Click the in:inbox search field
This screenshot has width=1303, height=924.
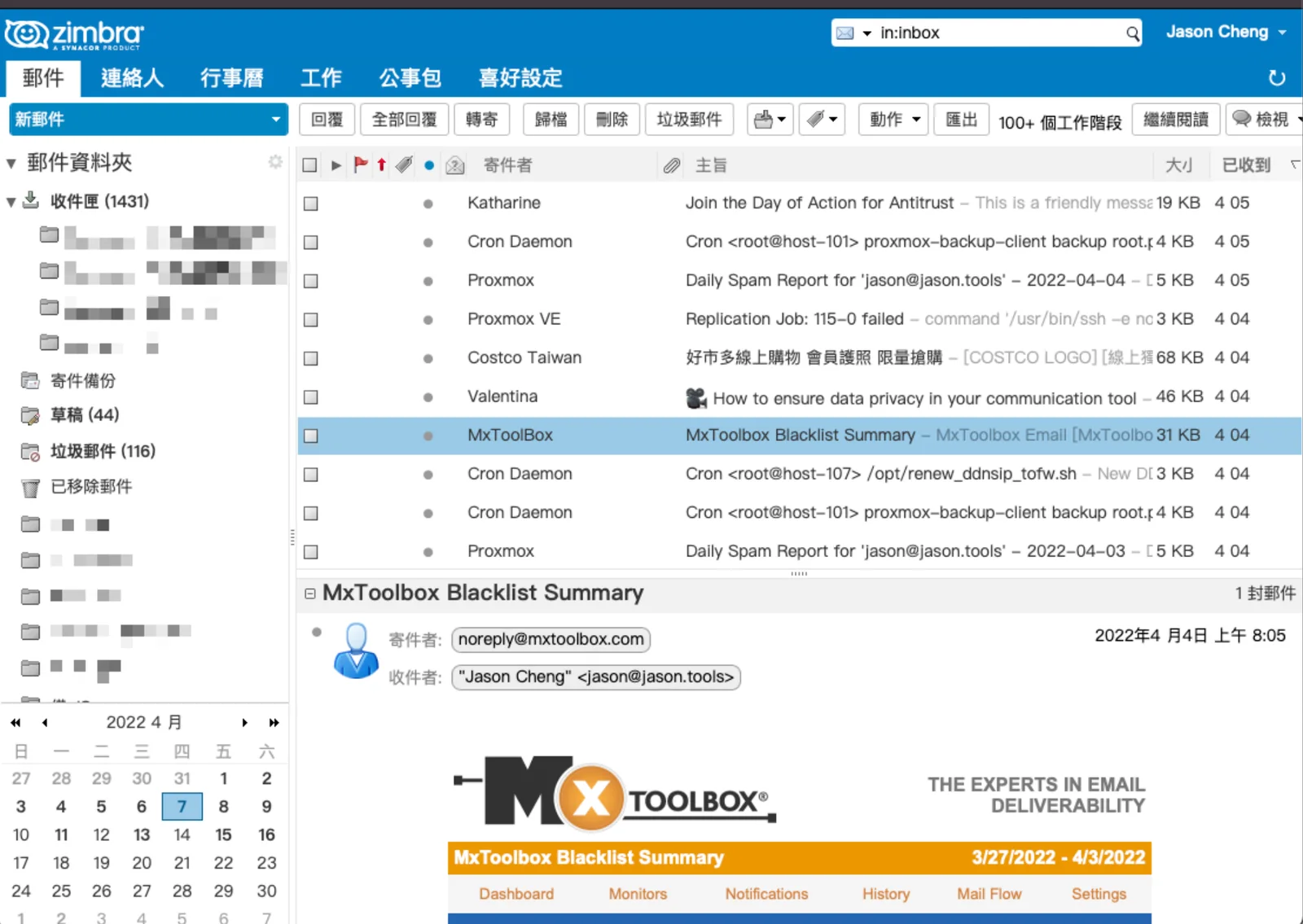click(x=1000, y=33)
